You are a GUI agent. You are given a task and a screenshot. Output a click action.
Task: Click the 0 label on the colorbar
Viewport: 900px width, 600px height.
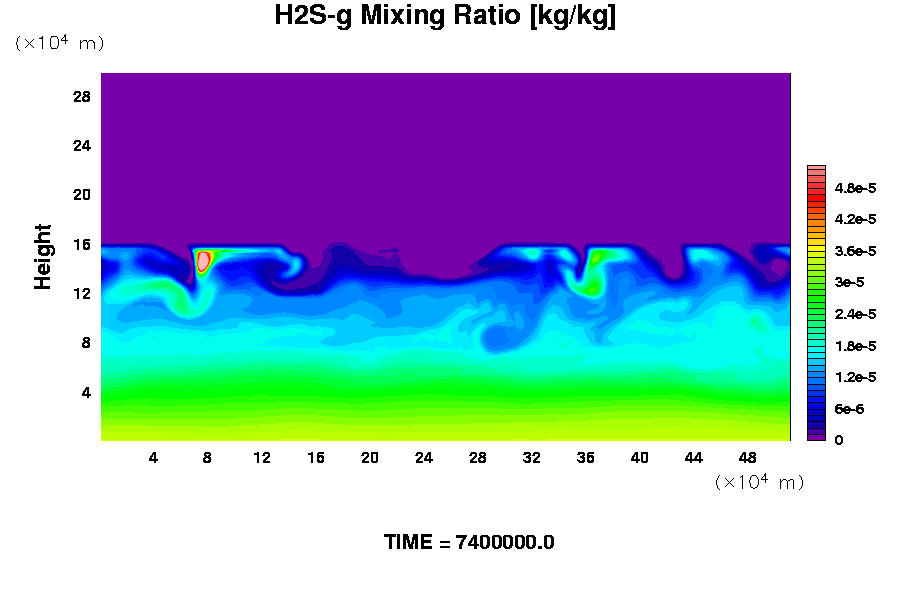[x=838, y=440]
